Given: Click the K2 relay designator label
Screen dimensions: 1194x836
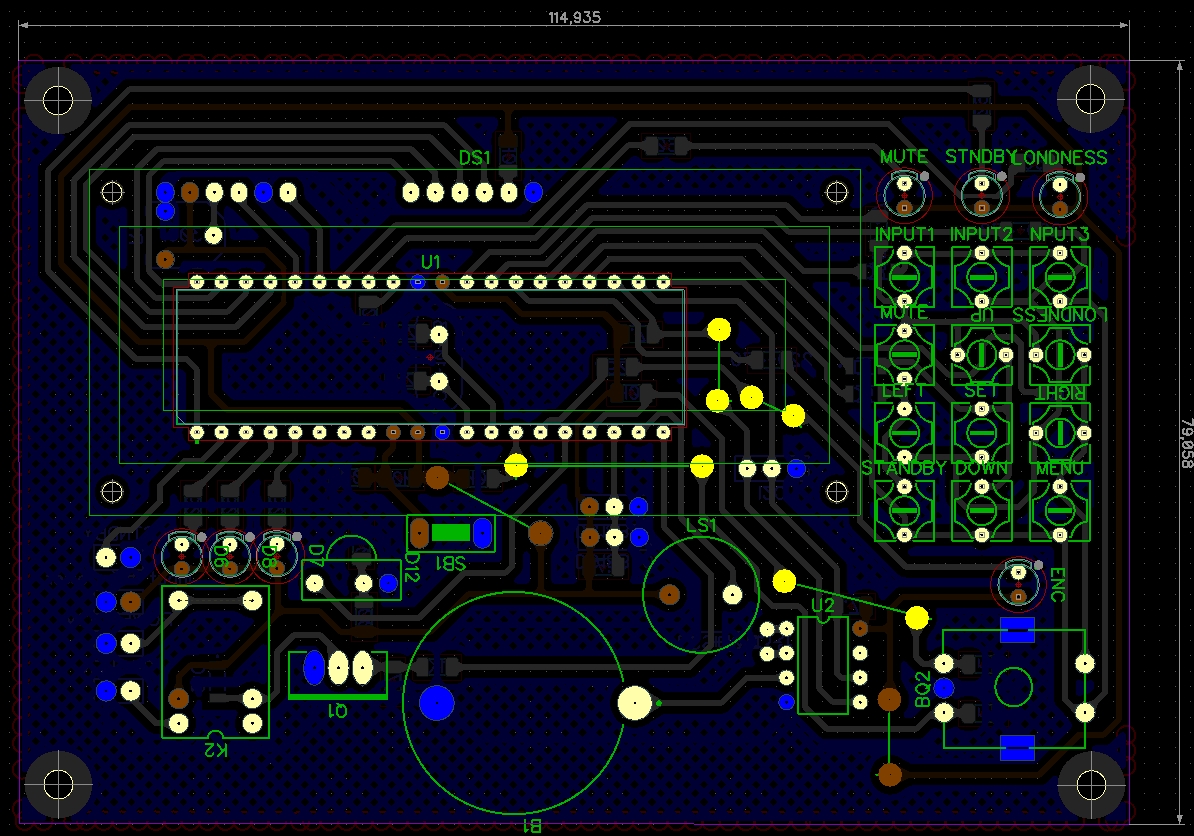Looking at the screenshot, I should [215, 749].
